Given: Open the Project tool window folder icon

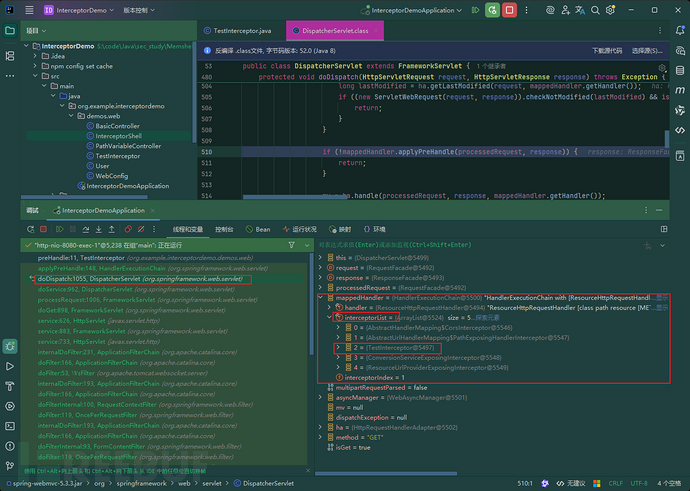Looking at the screenshot, I should coord(8,30).
